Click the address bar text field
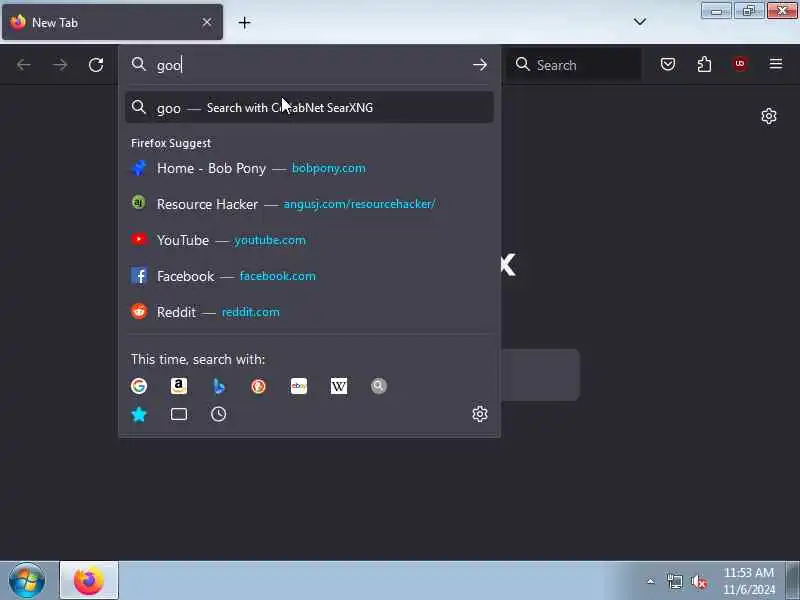The image size is (800, 600). click(x=311, y=65)
